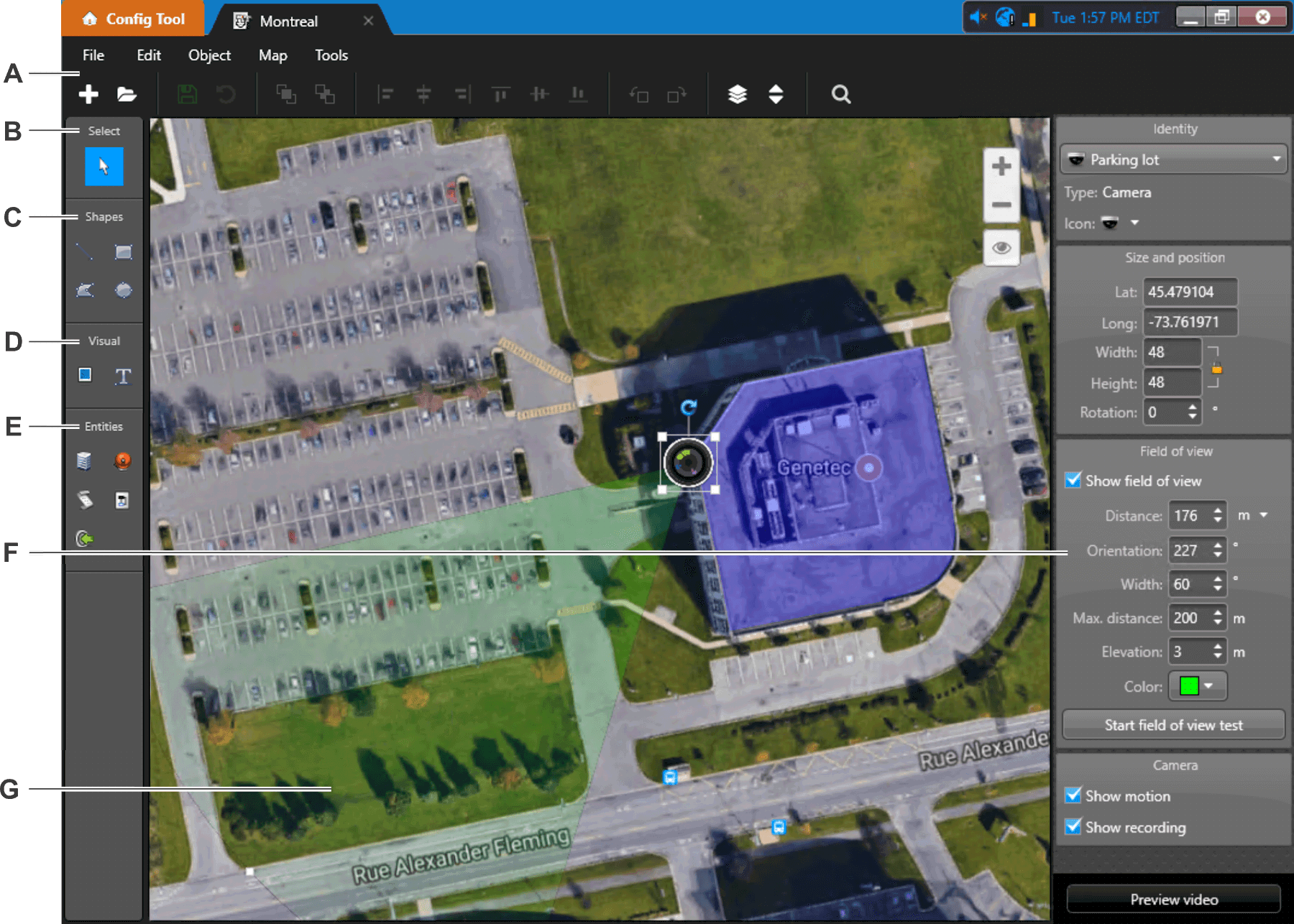Viewport: 1294px width, 924px height.
Task: Open the Object menu
Action: pos(209,55)
